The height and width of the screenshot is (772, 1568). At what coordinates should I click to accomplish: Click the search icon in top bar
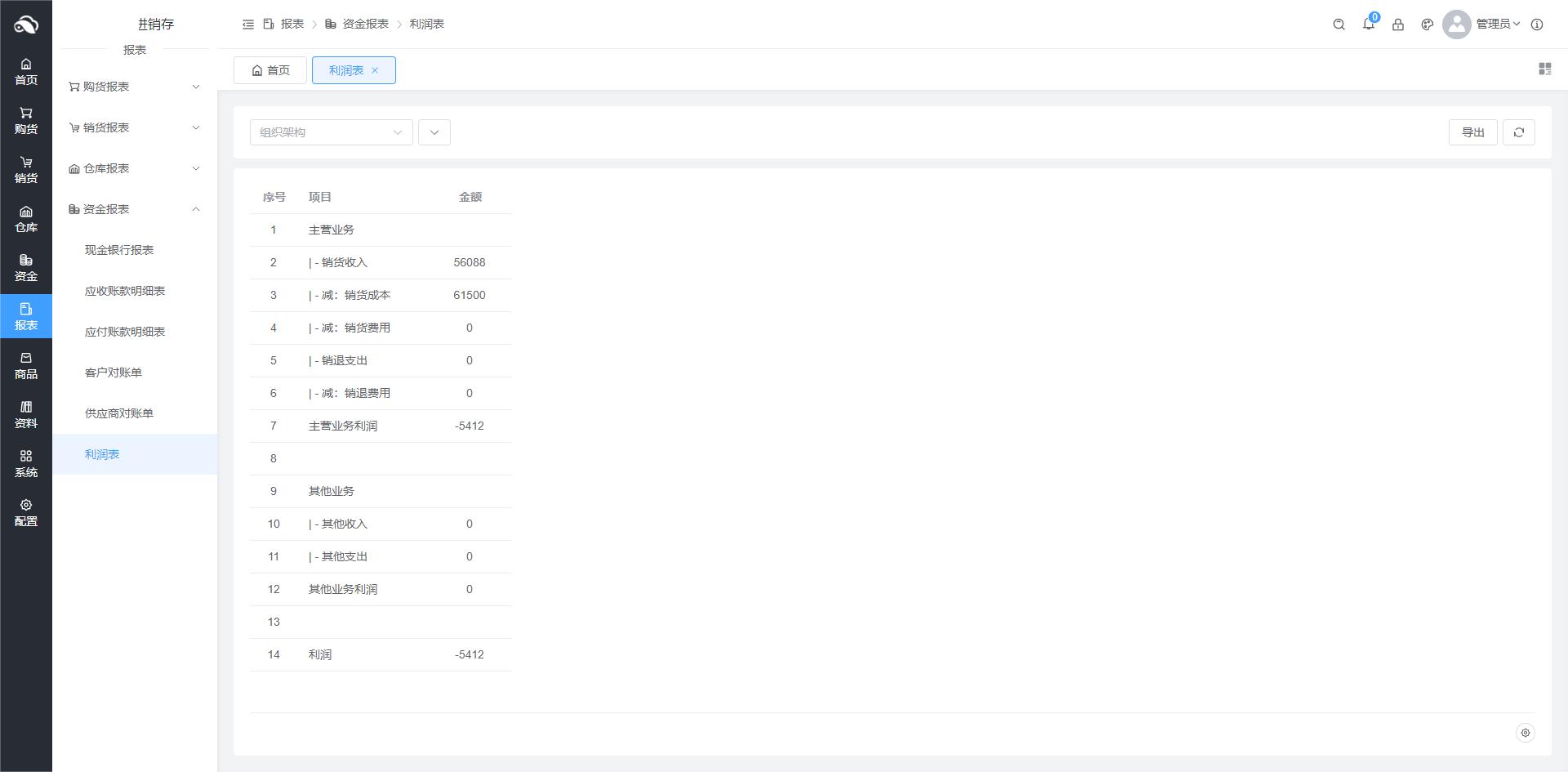click(1339, 25)
